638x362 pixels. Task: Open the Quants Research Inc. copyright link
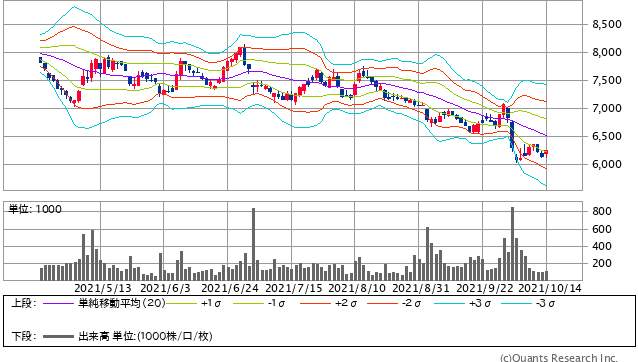559,358
